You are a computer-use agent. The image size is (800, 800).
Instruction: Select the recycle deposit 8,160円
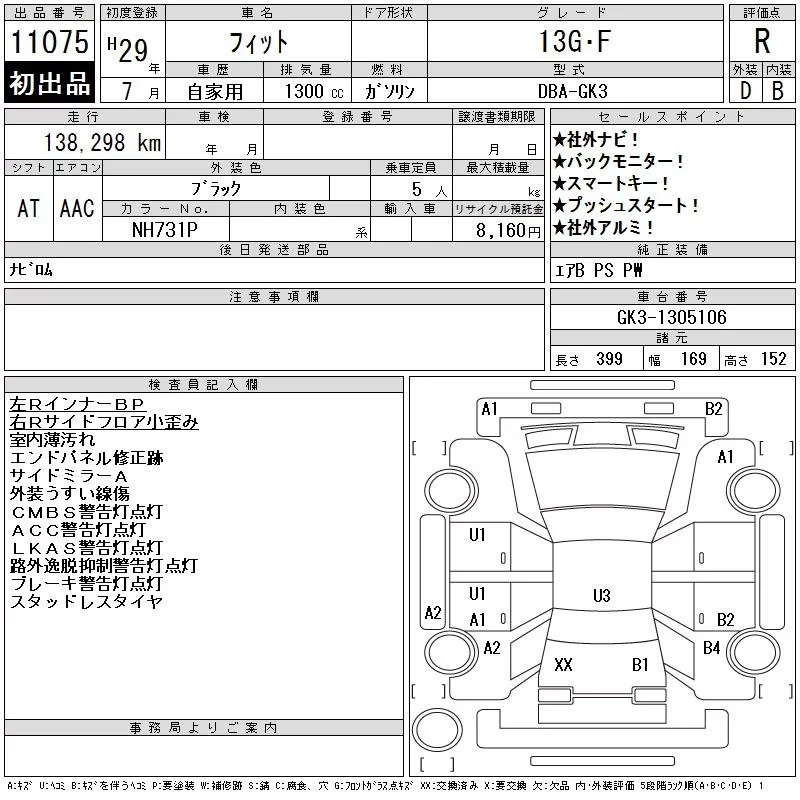click(x=508, y=230)
